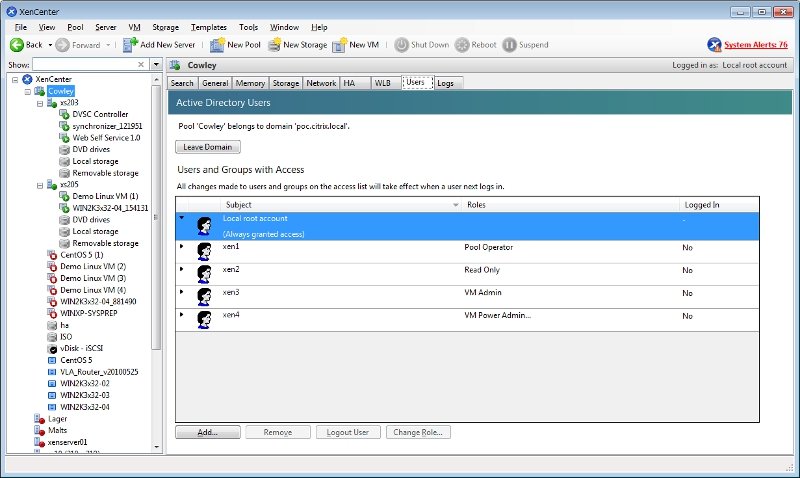Open the File menu
The width and height of the screenshot is (800, 478).
pos(20,27)
